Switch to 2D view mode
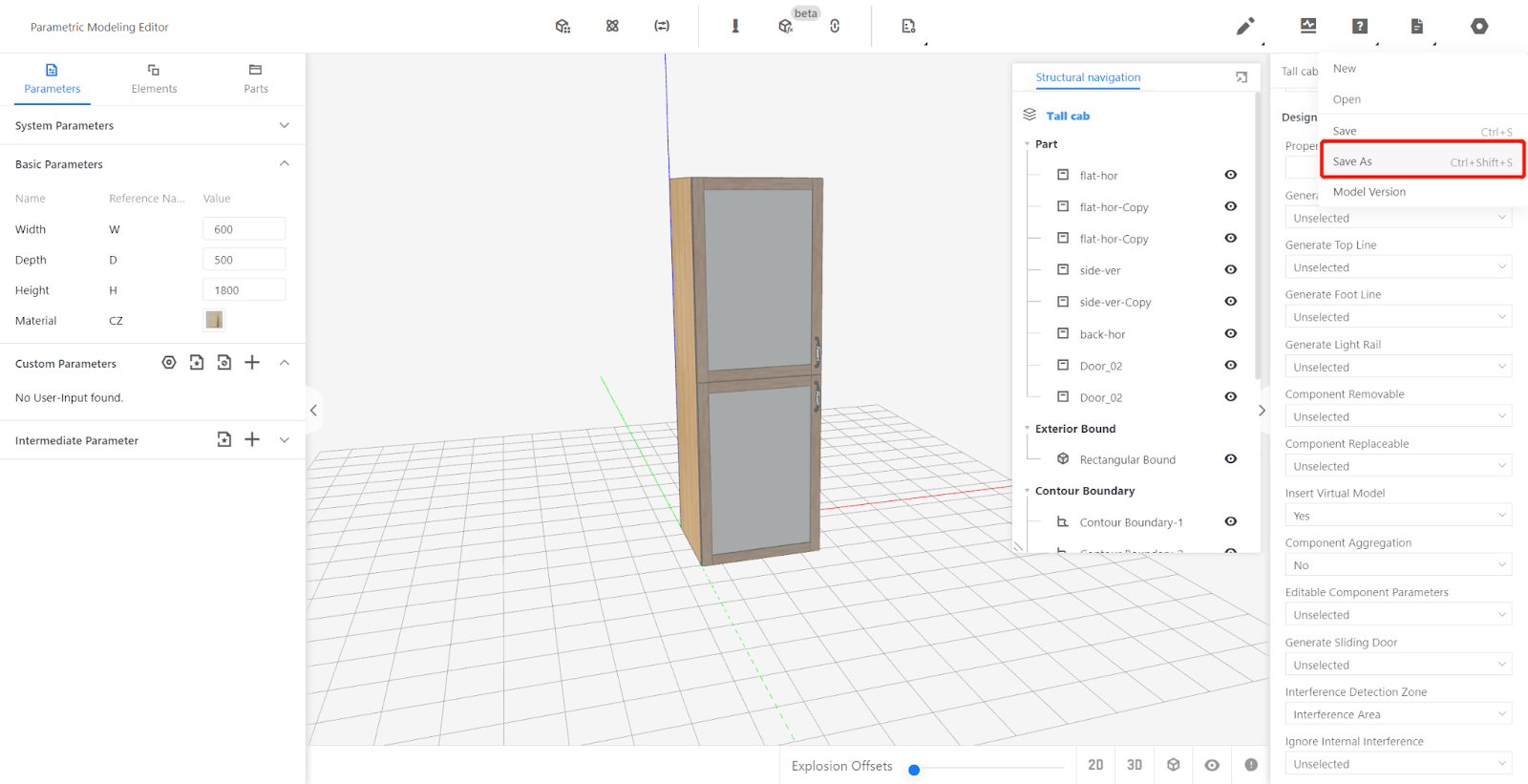The image size is (1528, 784). (1095, 765)
